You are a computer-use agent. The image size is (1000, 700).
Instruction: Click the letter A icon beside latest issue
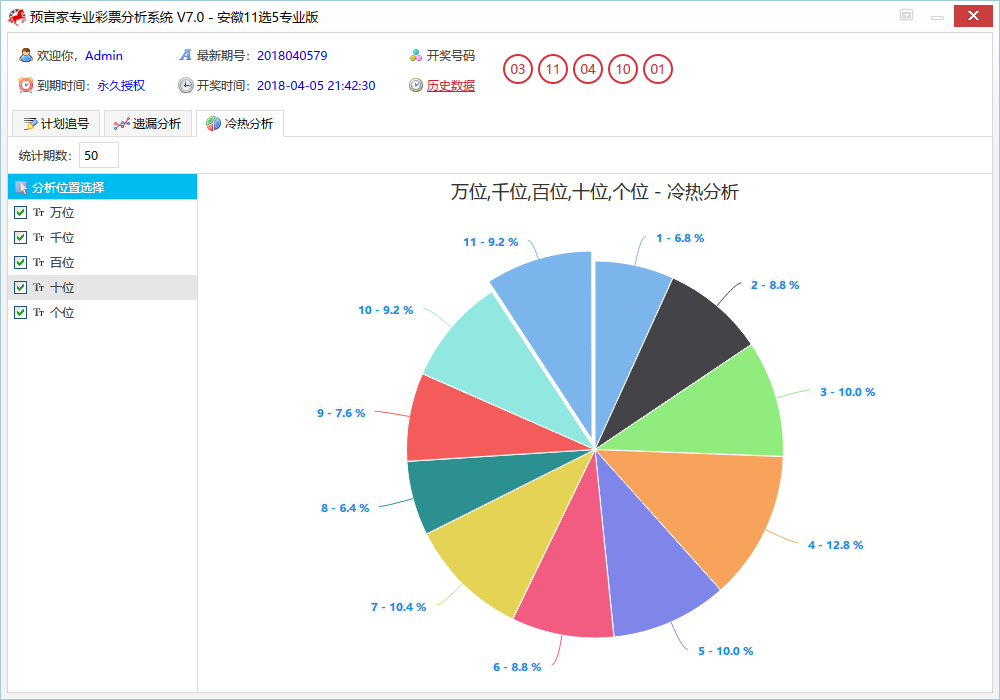186,56
